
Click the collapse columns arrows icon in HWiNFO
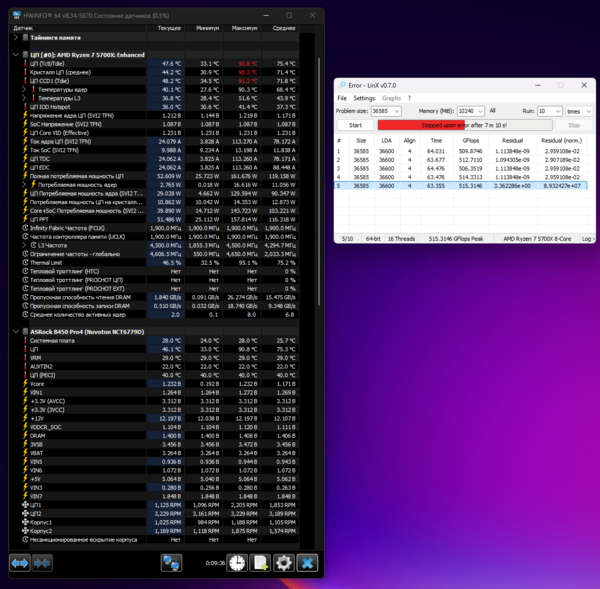[42, 563]
